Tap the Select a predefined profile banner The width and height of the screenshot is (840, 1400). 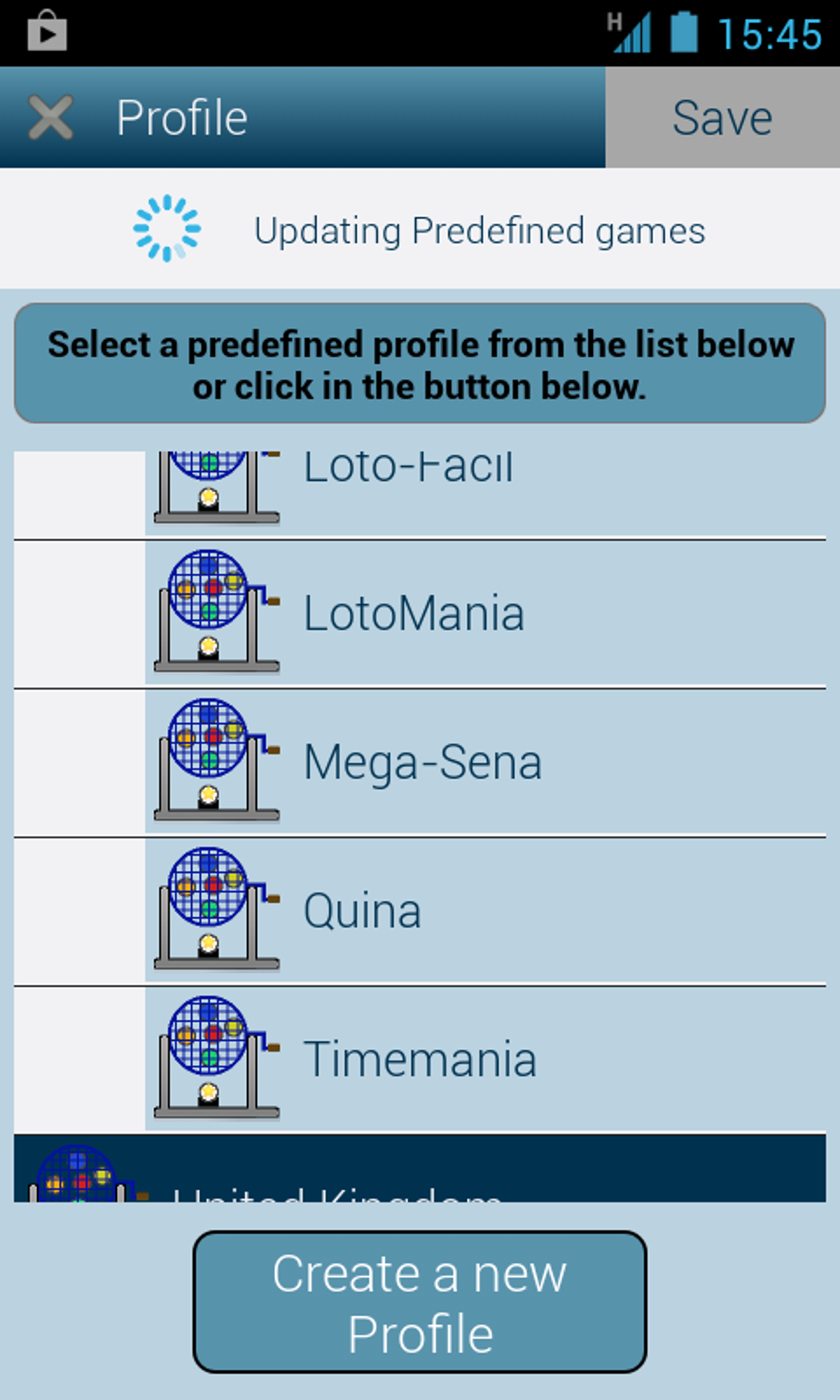tap(419, 364)
